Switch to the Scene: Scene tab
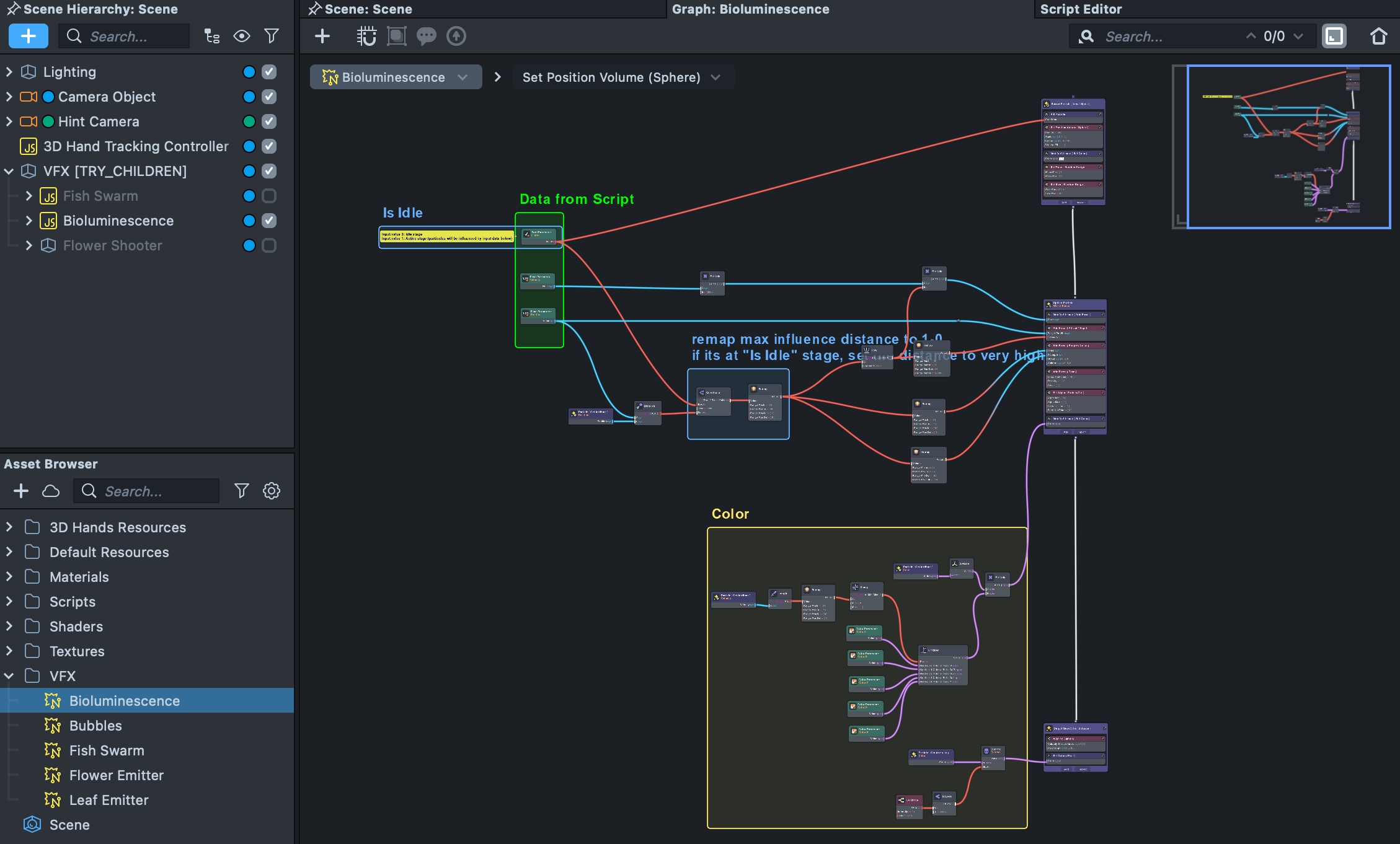Image resolution: width=1400 pixels, height=844 pixels. pyautogui.click(x=368, y=9)
